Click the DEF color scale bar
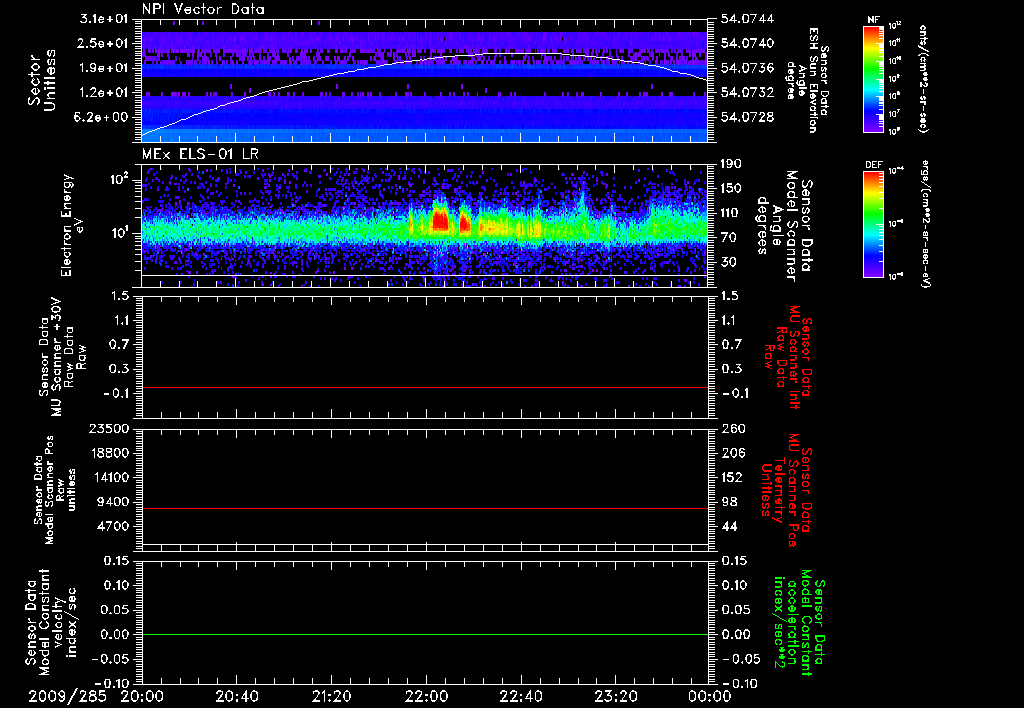The height and width of the screenshot is (708, 1024). (873, 223)
